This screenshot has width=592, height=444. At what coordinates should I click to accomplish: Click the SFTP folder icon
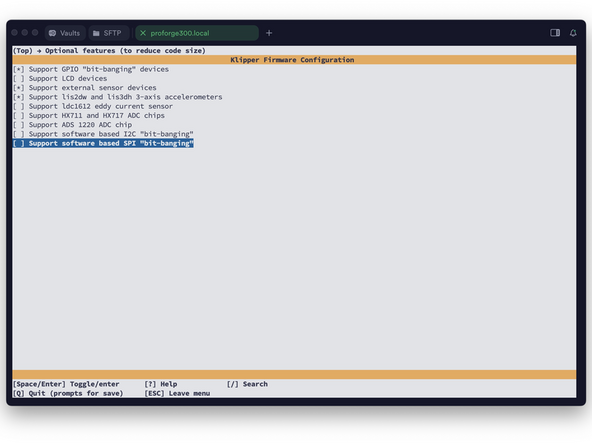click(x=96, y=33)
